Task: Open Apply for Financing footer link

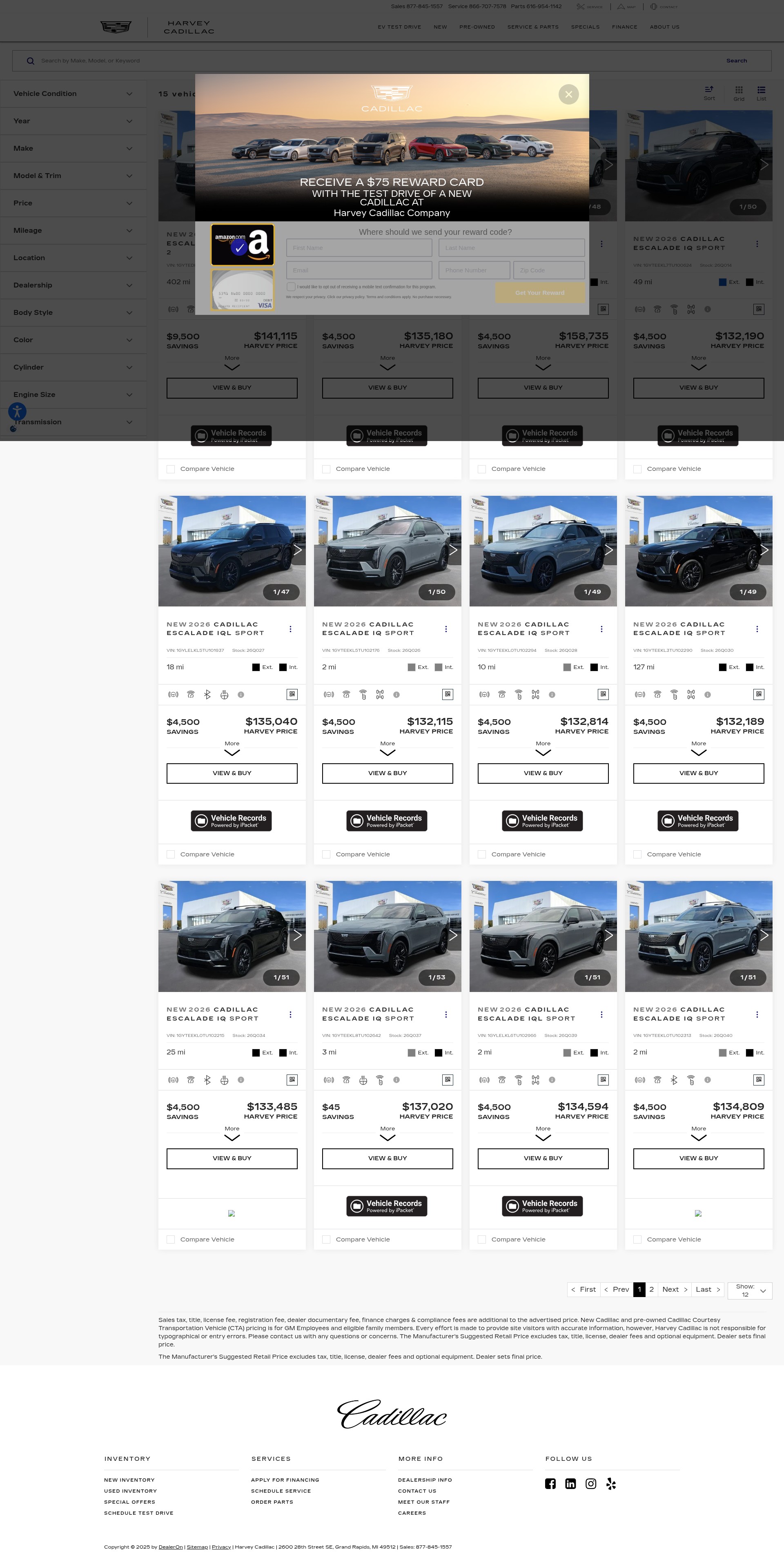Action: tap(285, 1480)
